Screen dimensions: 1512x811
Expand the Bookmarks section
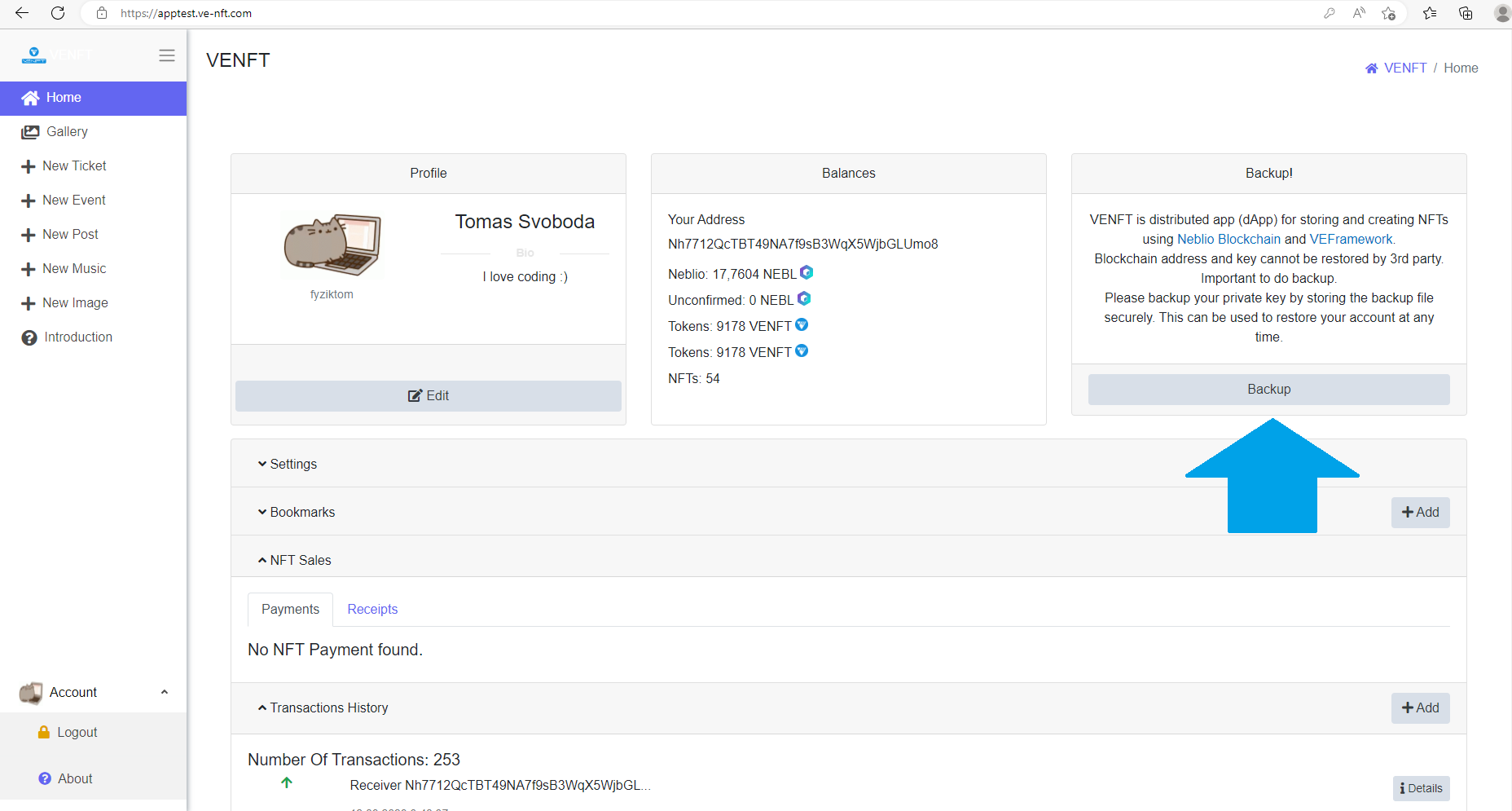297,512
